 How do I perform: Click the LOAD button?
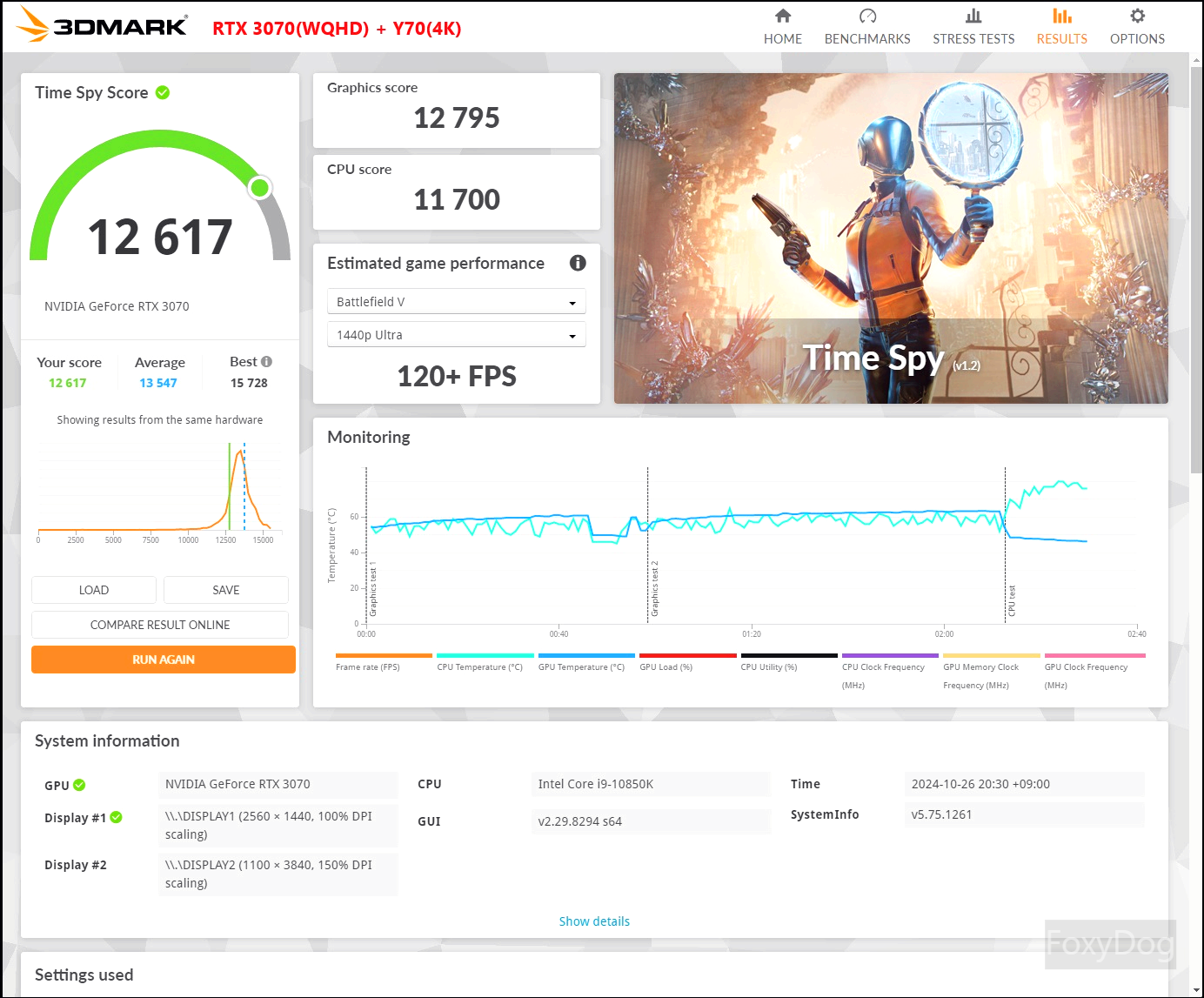tap(94, 590)
